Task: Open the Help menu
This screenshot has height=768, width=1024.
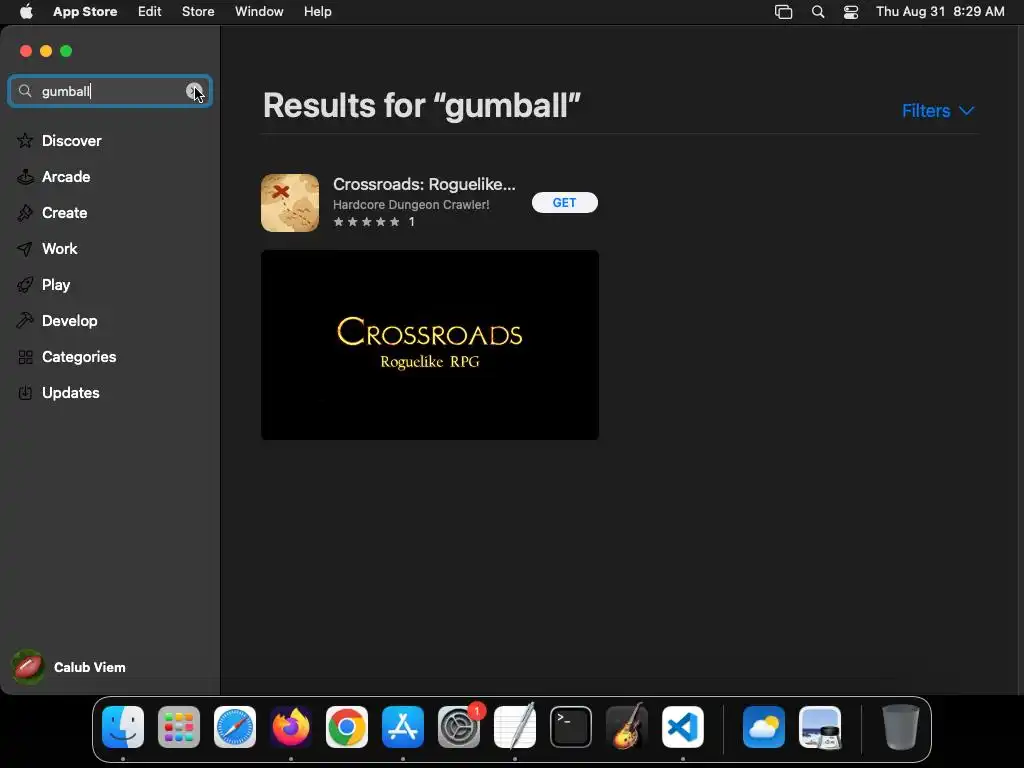Action: 317,12
